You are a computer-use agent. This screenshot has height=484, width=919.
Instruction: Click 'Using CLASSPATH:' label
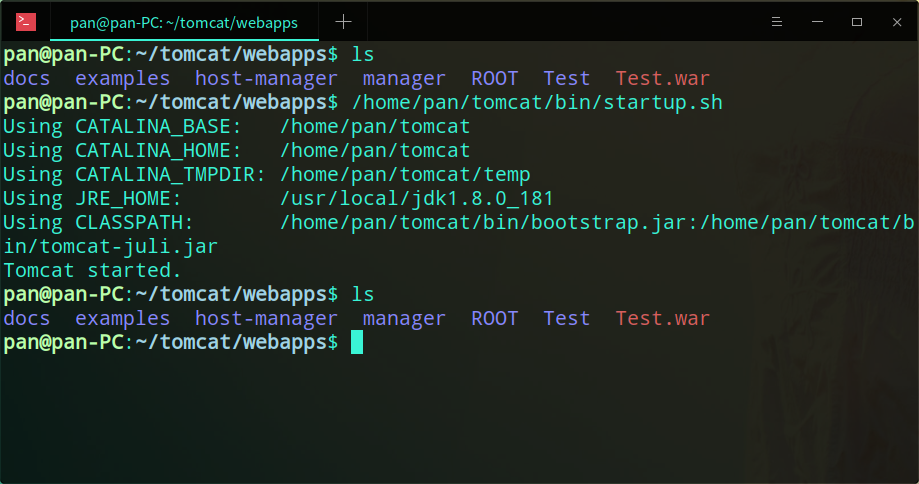[x=98, y=223]
